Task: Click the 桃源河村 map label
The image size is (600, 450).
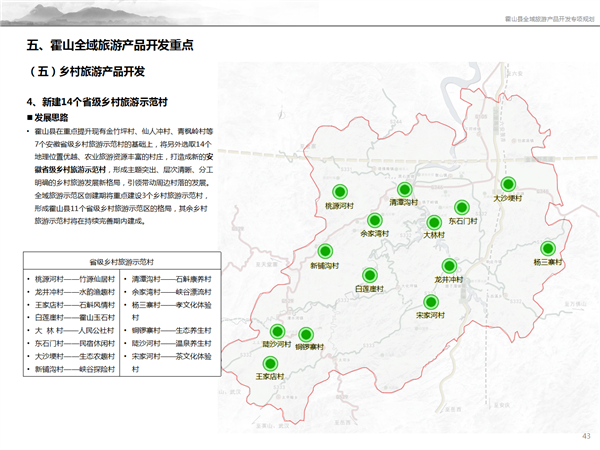Action: pyautogui.click(x=339, y=206)
